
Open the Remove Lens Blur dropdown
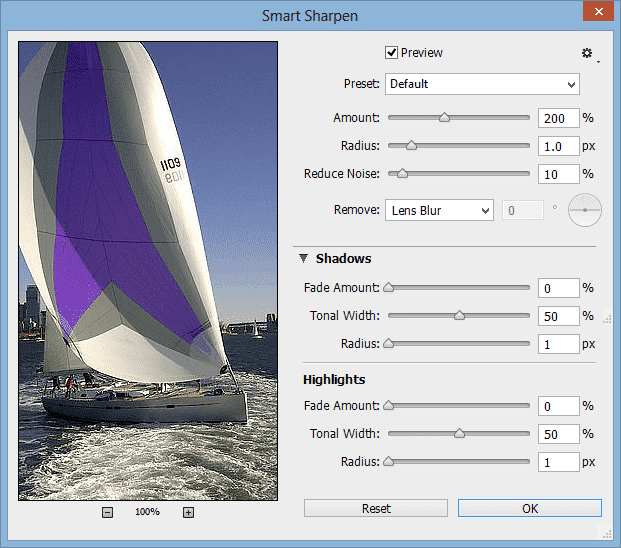439,210
